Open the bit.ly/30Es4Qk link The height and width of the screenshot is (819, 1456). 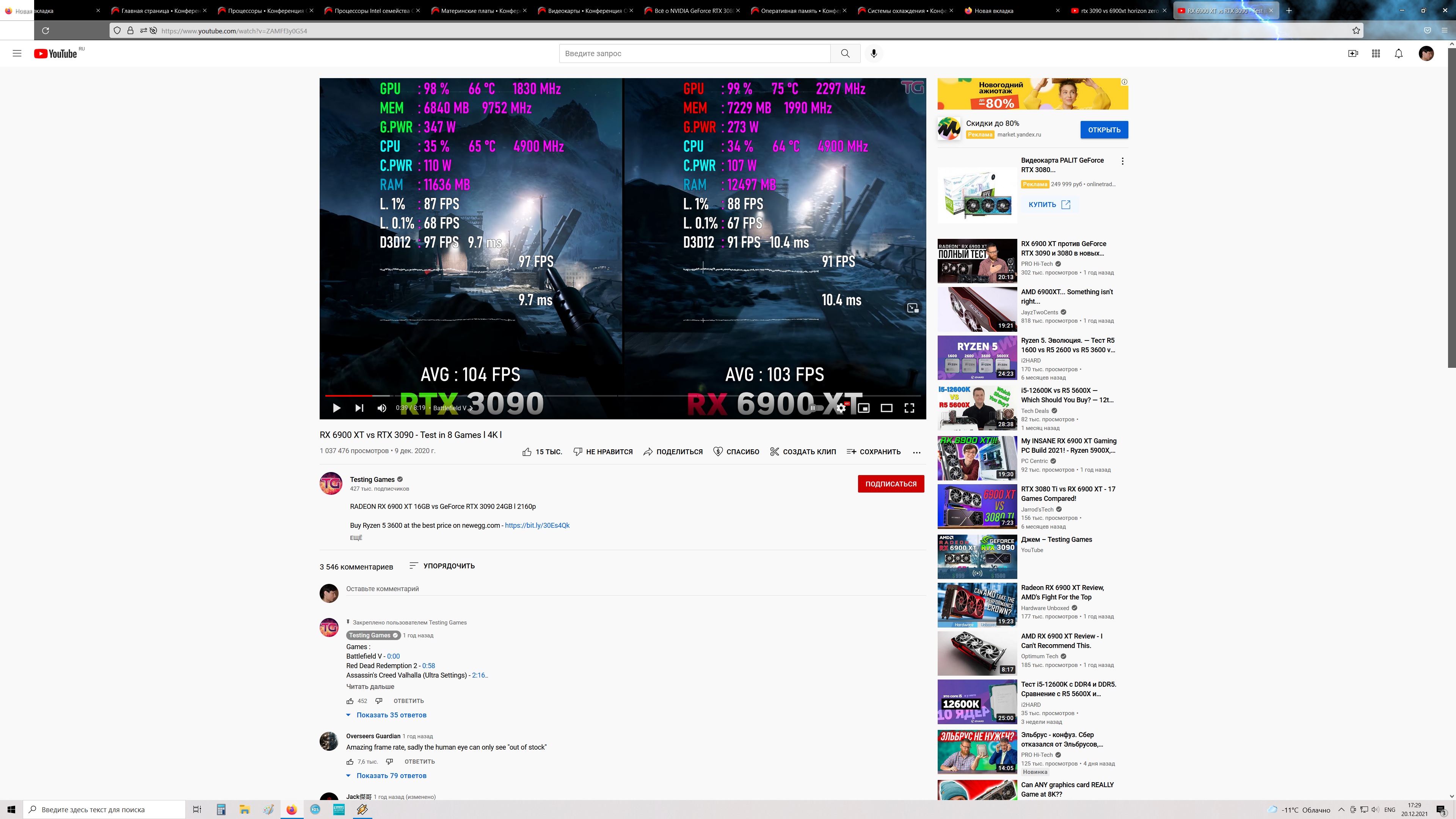[x=537, y=525]
